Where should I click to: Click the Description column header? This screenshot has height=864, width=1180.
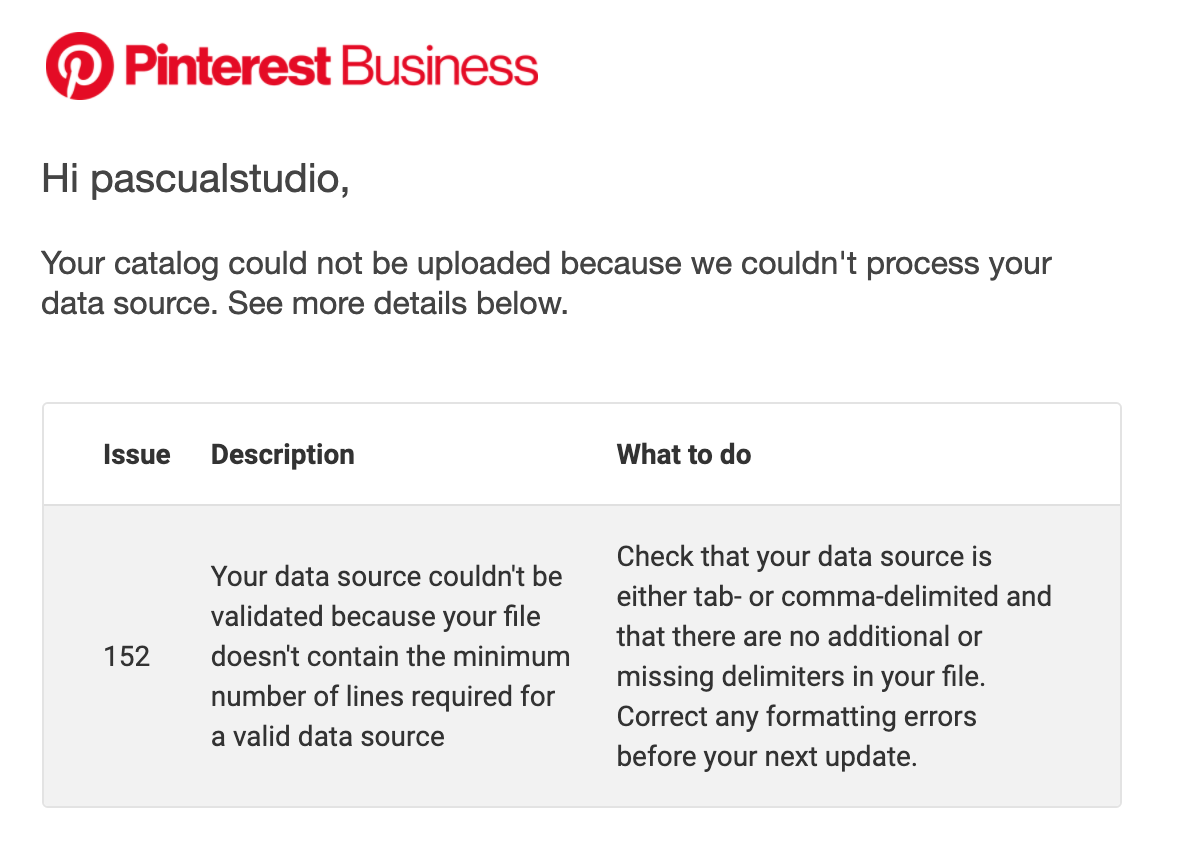pos(282,455)
